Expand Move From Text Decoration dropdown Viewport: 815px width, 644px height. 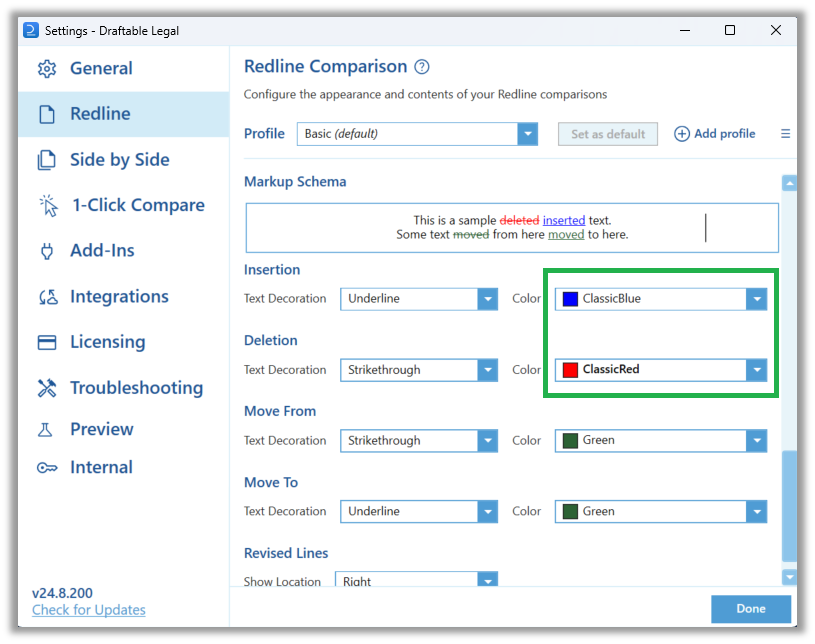488,441
